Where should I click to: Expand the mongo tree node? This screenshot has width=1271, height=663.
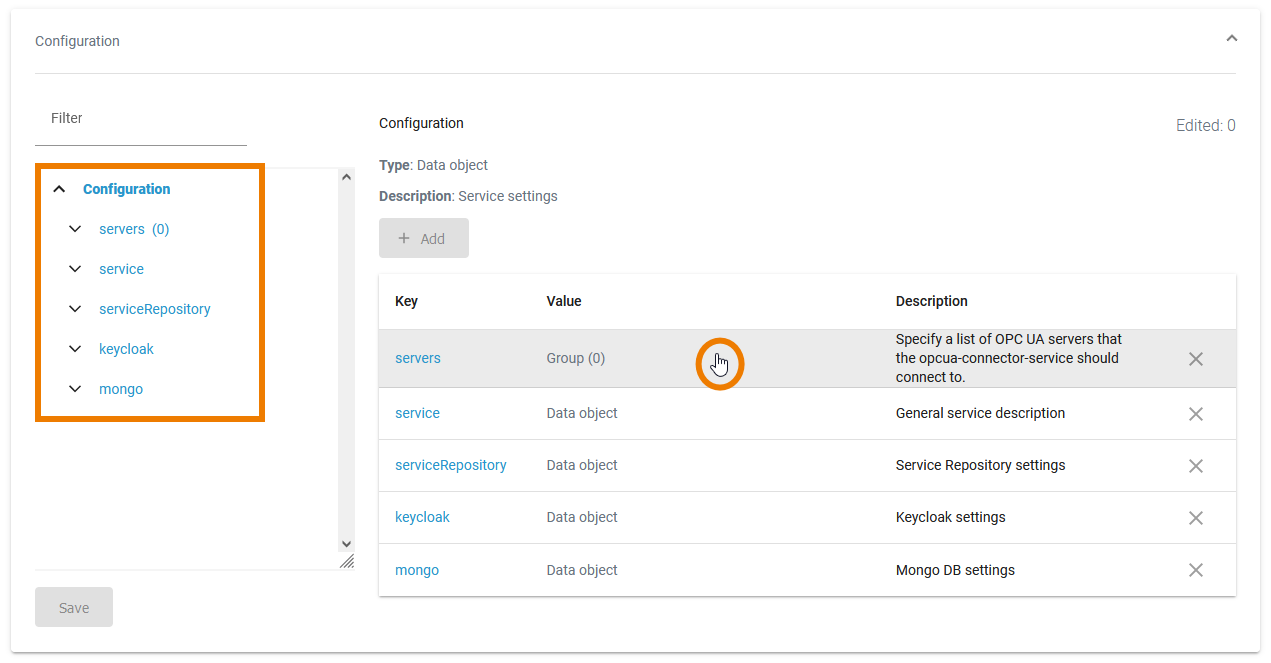pos(75,388)
